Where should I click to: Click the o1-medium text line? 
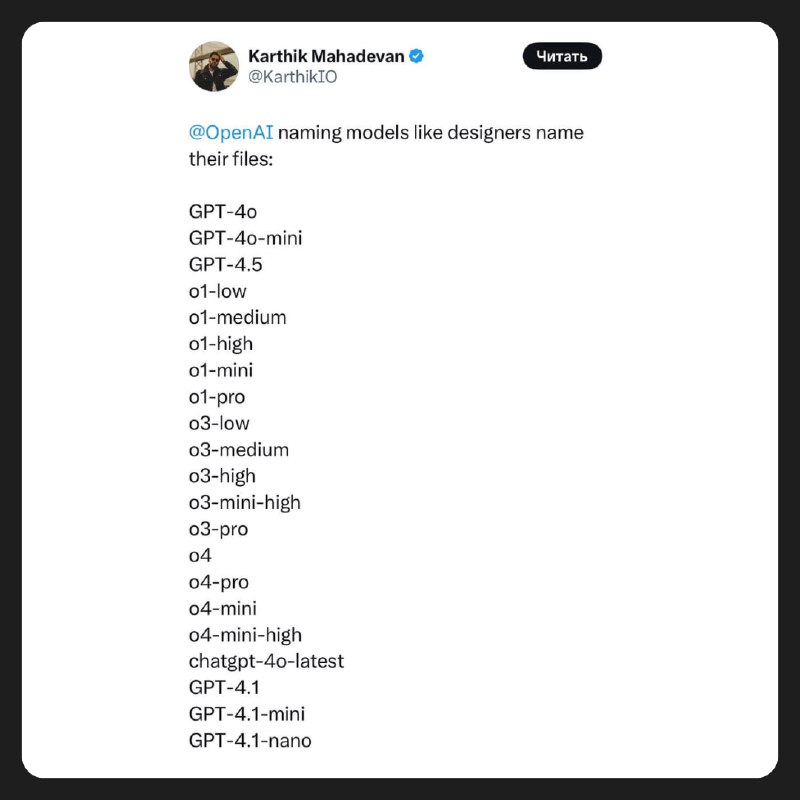coord(237,317)
